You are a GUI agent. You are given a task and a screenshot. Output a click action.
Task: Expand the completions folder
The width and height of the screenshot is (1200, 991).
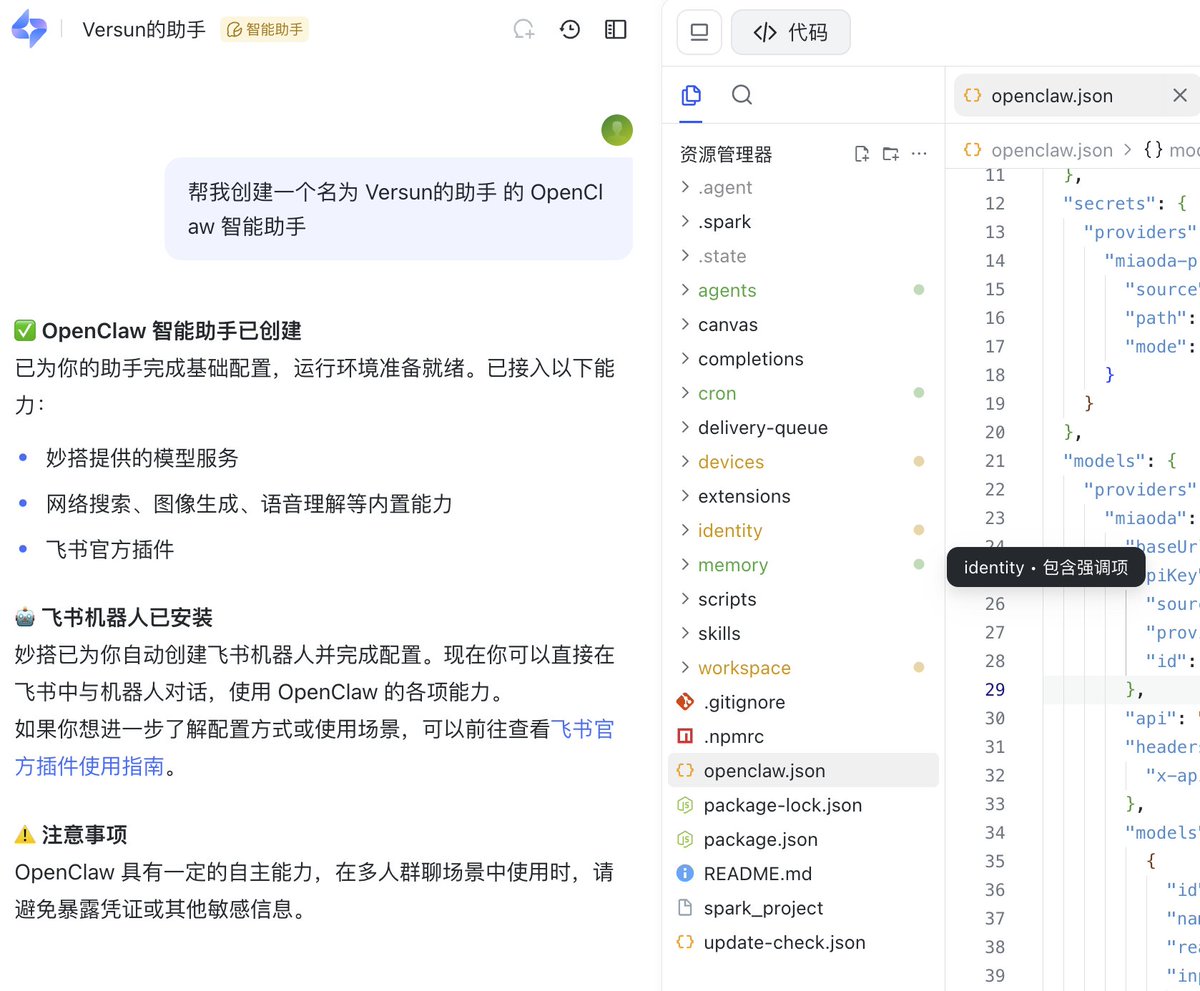click(x=803, y=359)
